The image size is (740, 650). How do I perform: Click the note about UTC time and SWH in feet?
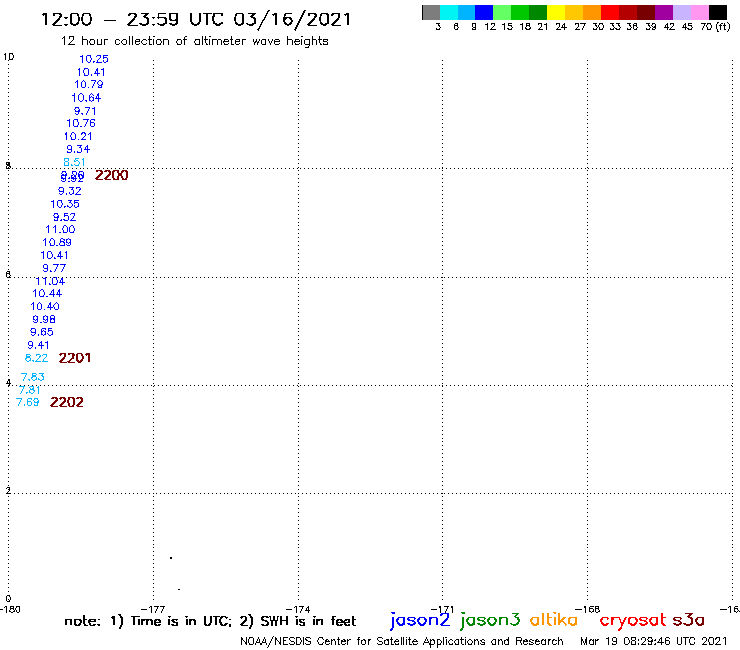210,621
